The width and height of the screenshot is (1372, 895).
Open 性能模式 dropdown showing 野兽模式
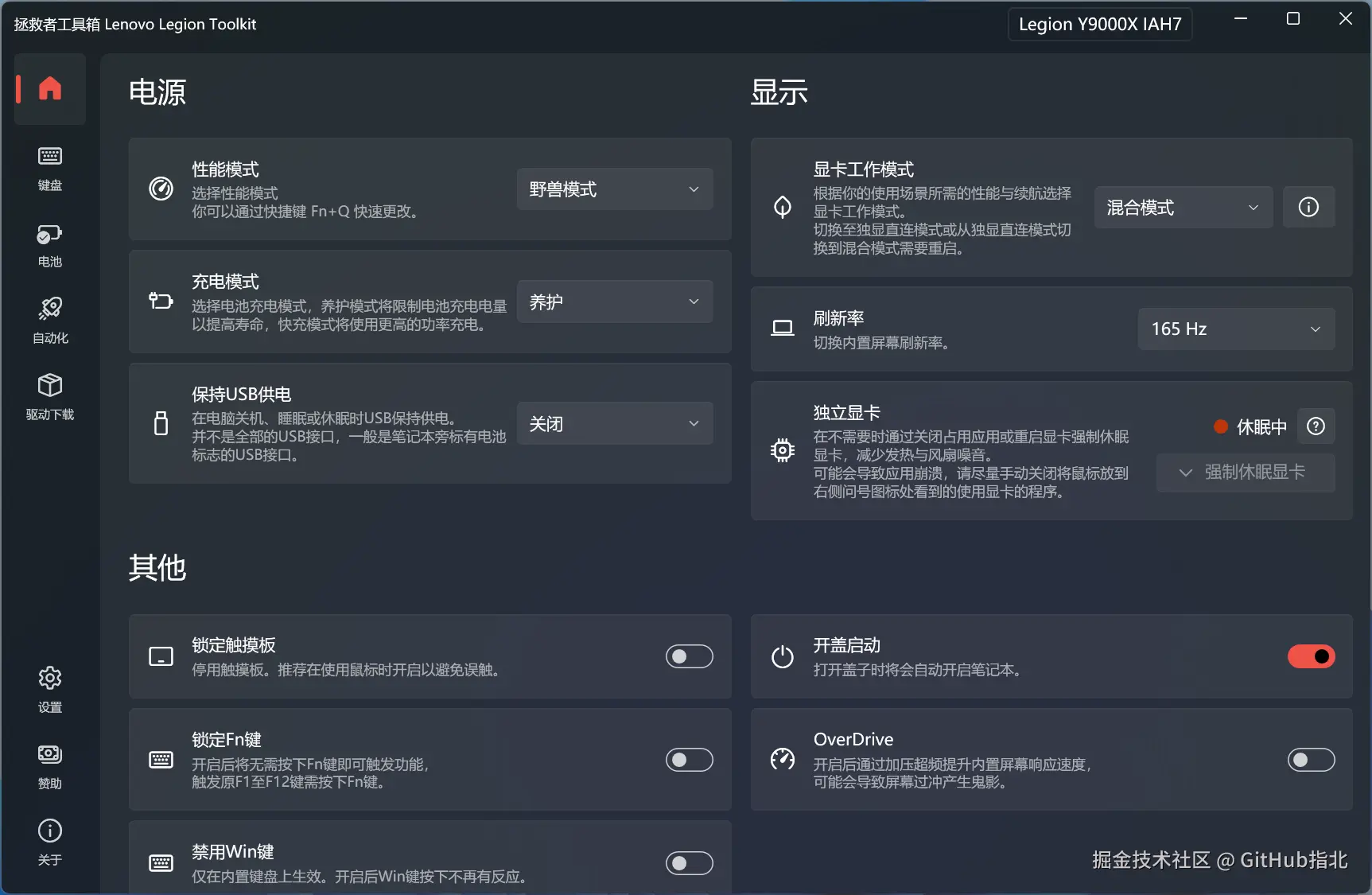click(615, 189)
